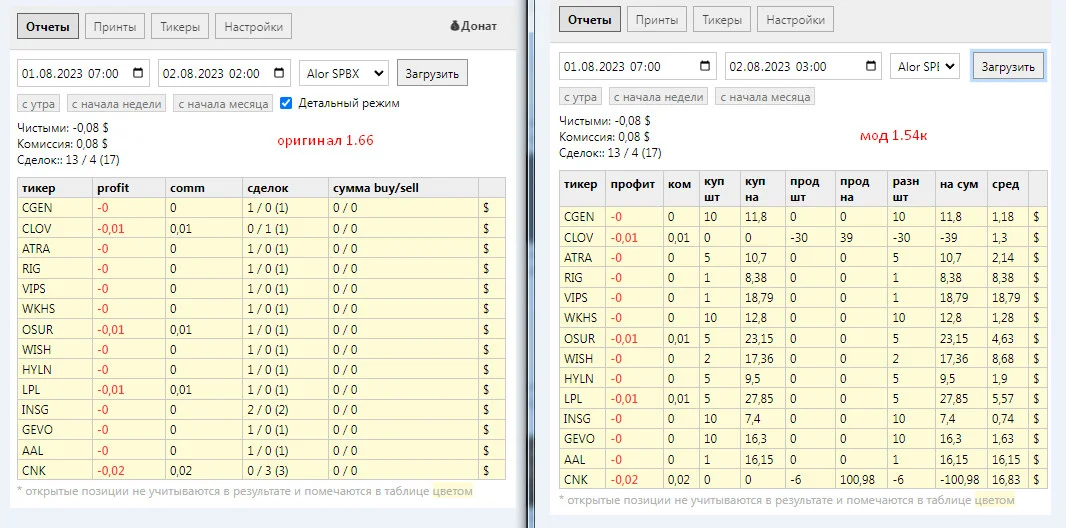The image size is (1066, 528).
Task: Click the '-100,98' sum cell in CNK row
Action: click(x=959, y=480)
